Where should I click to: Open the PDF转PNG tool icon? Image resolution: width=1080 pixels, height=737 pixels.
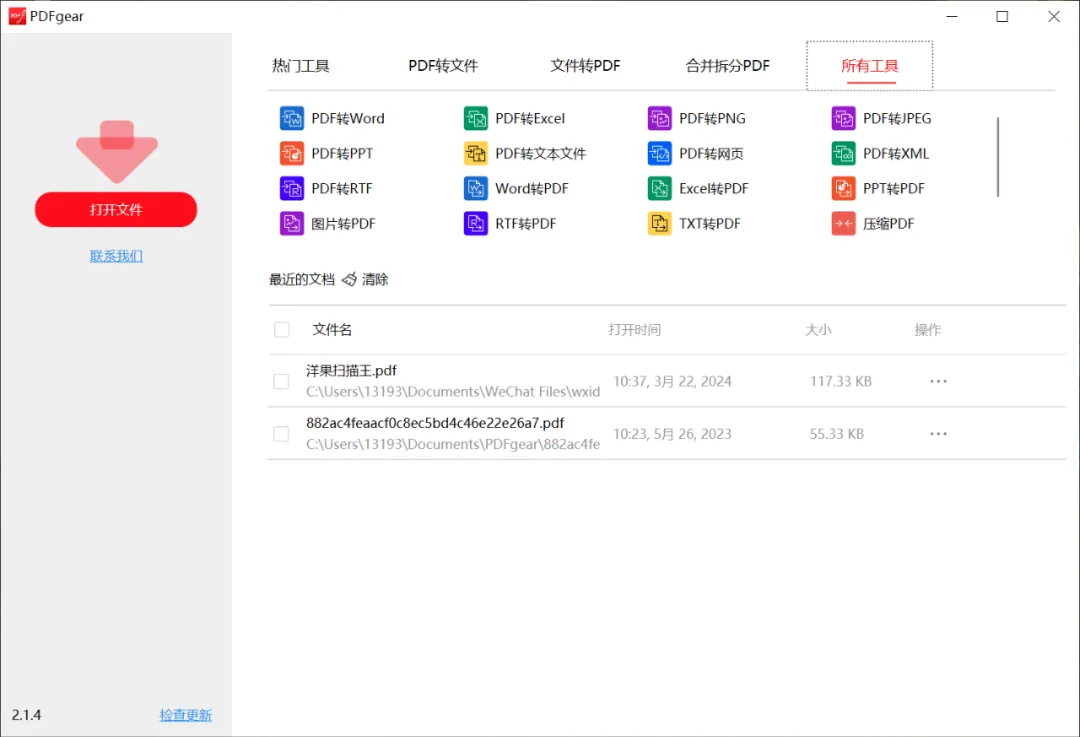coord(659,118)
